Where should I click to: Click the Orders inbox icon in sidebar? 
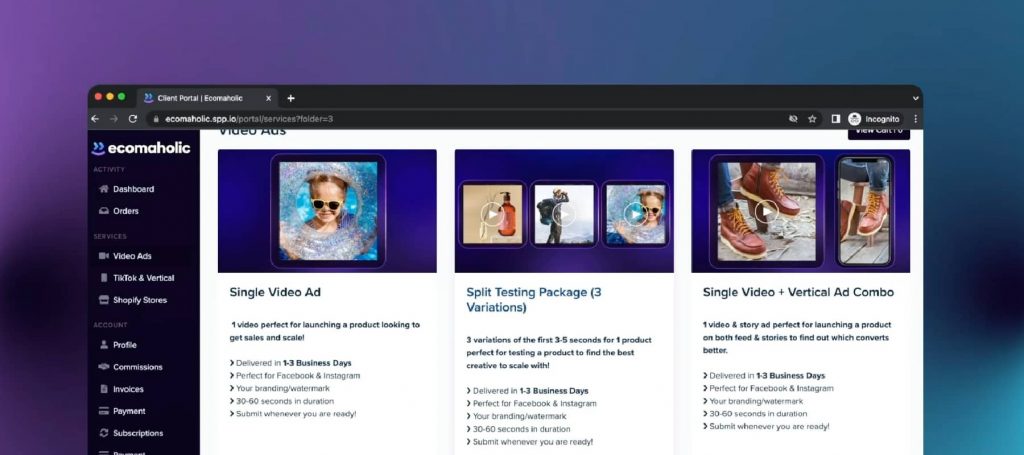104,211
